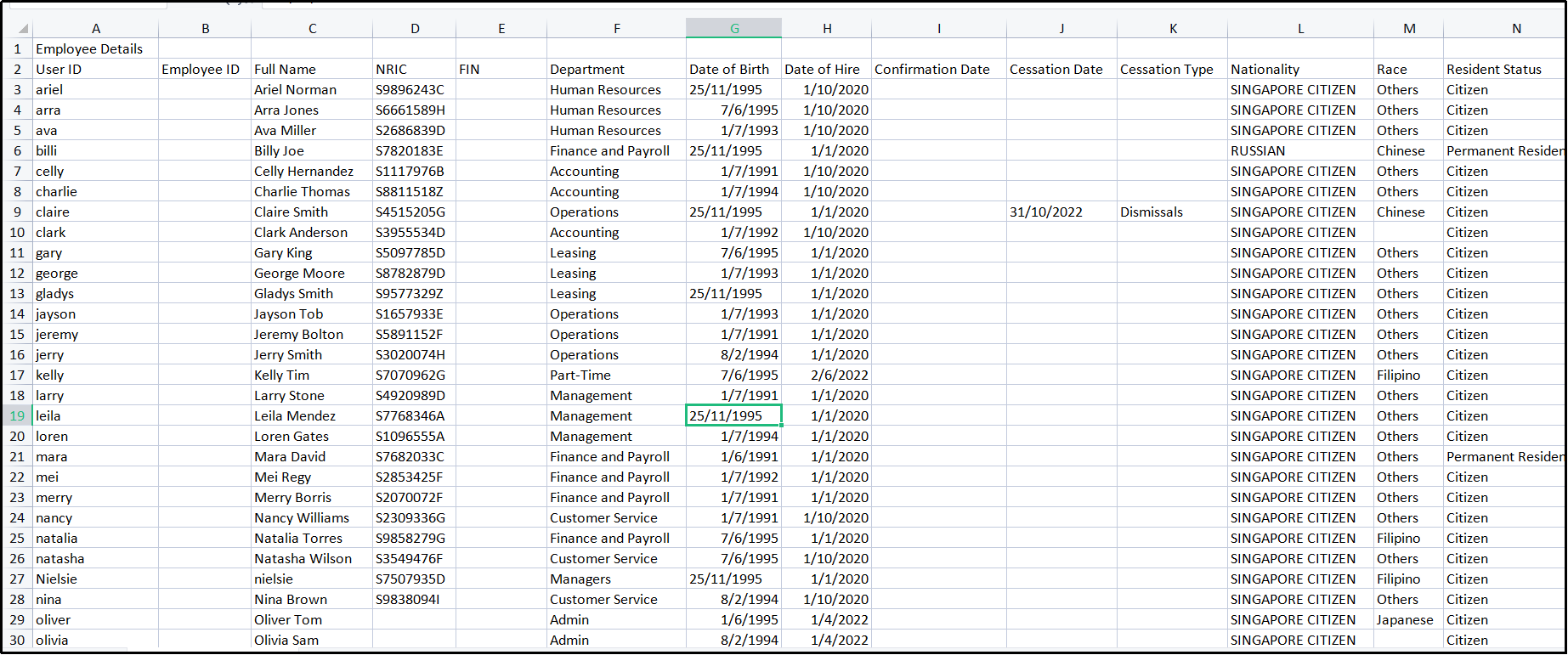Screen dimensions: 1568x655
Task: Click the 'Full Name' header cell
Action: click(312, 69)
